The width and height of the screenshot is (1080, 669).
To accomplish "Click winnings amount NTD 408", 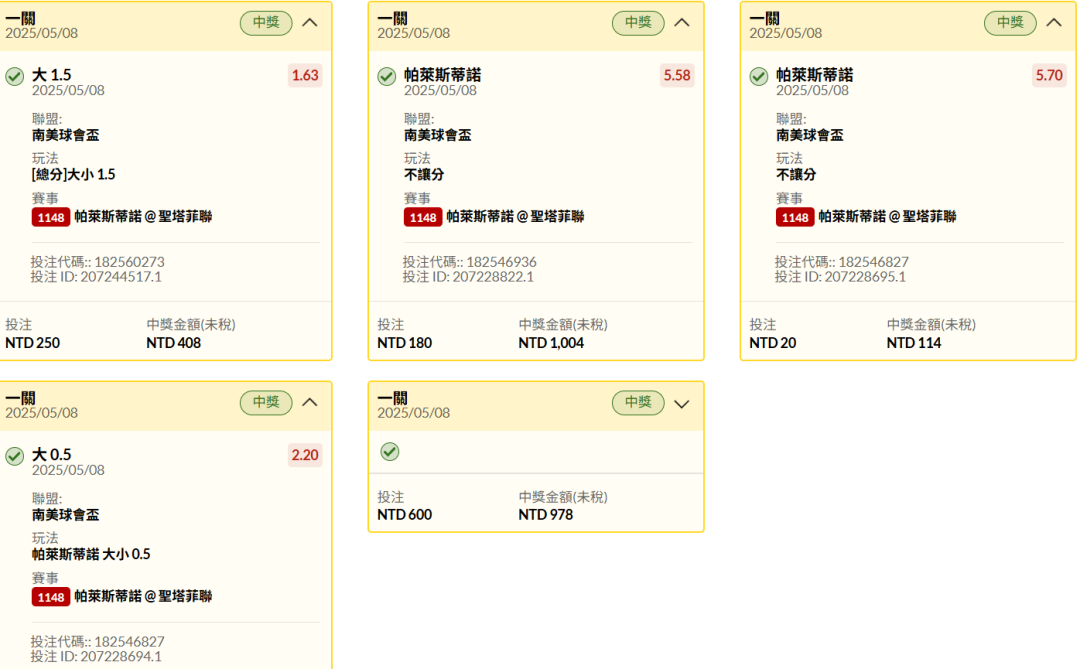I will tap(174, 343).
